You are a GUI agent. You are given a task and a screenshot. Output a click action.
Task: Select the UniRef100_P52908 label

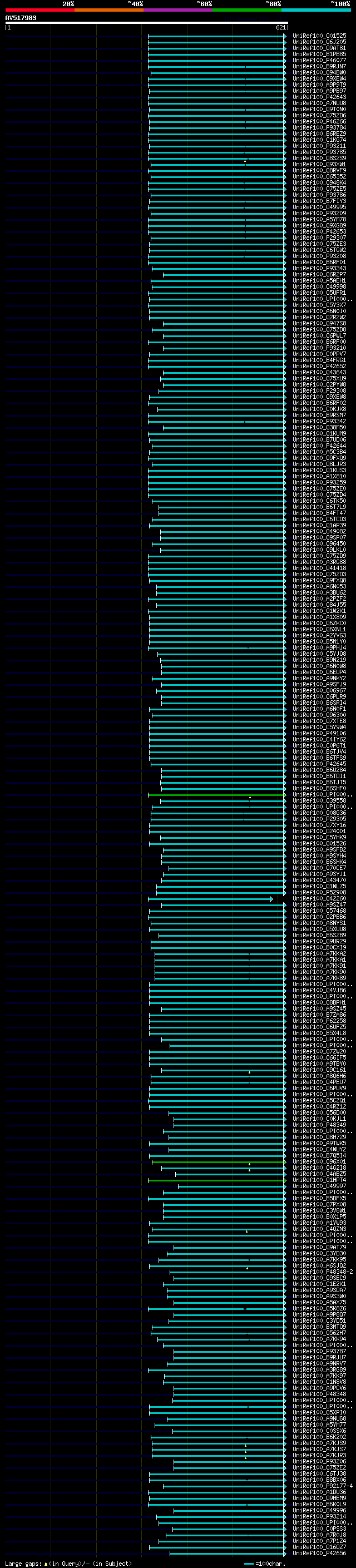click(319, 892)
